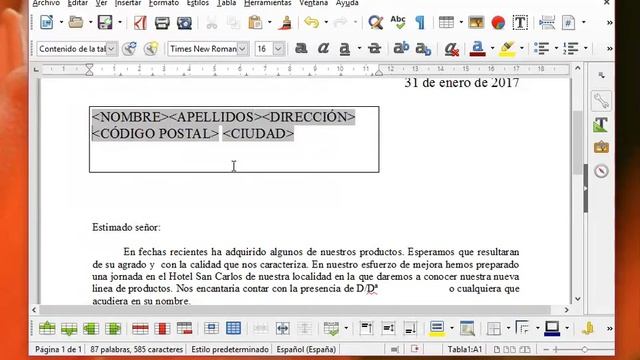Insert an image from the toolbar
640x360 pixels.
pyautogui.click(x=476, y=22)
